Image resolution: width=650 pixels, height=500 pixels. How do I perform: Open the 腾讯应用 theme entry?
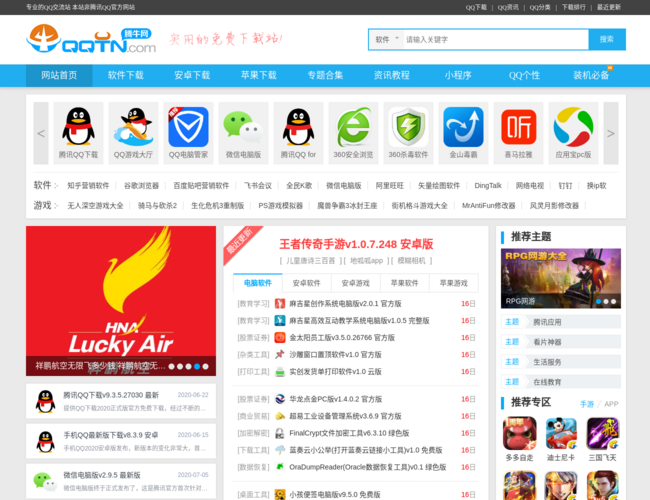[x=561, y=322]
